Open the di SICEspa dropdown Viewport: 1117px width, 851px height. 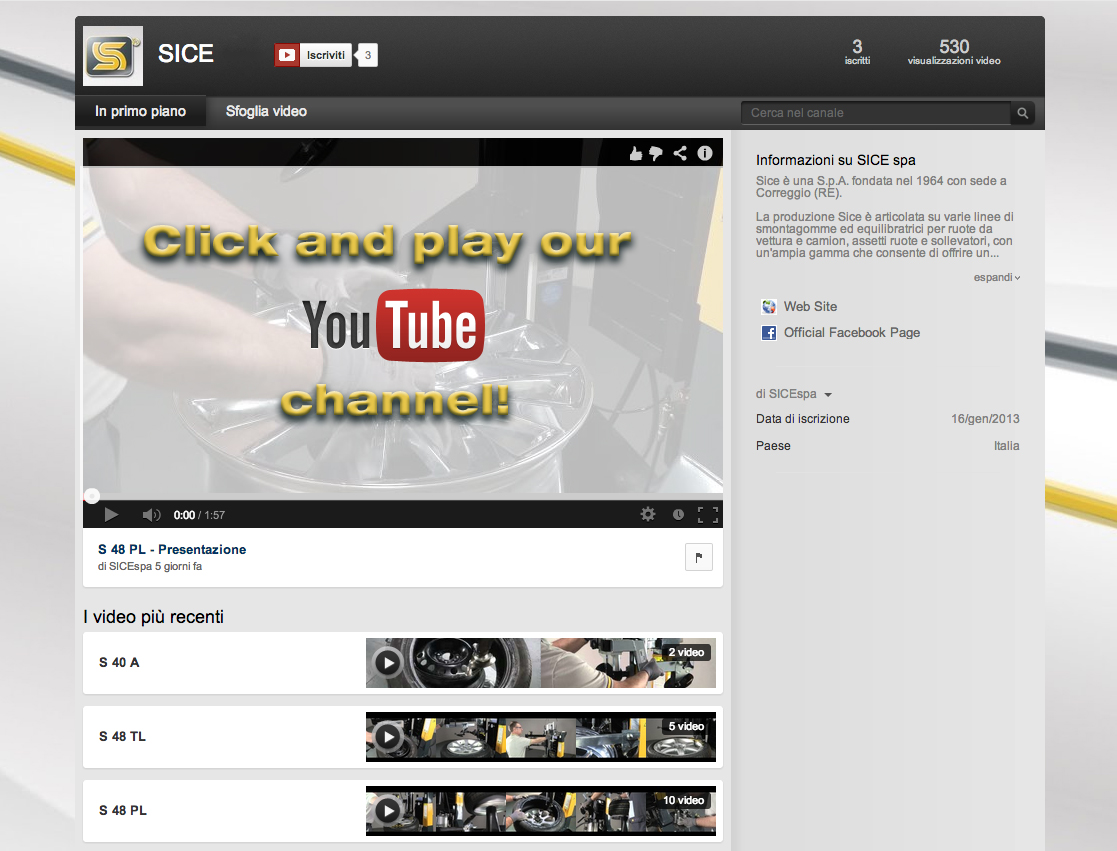[794, 394]
